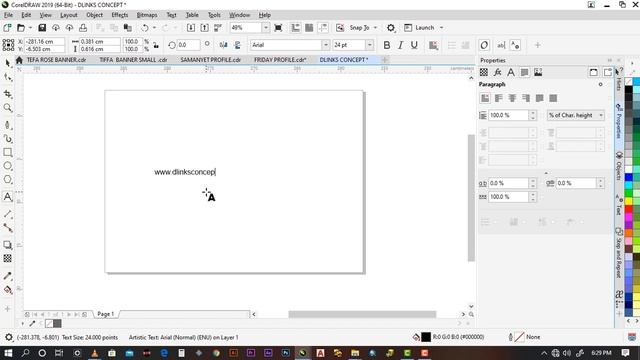This screenshot has width=640, height=360.
Task: Select the Zoom tool
Action: tap(8, 108)
